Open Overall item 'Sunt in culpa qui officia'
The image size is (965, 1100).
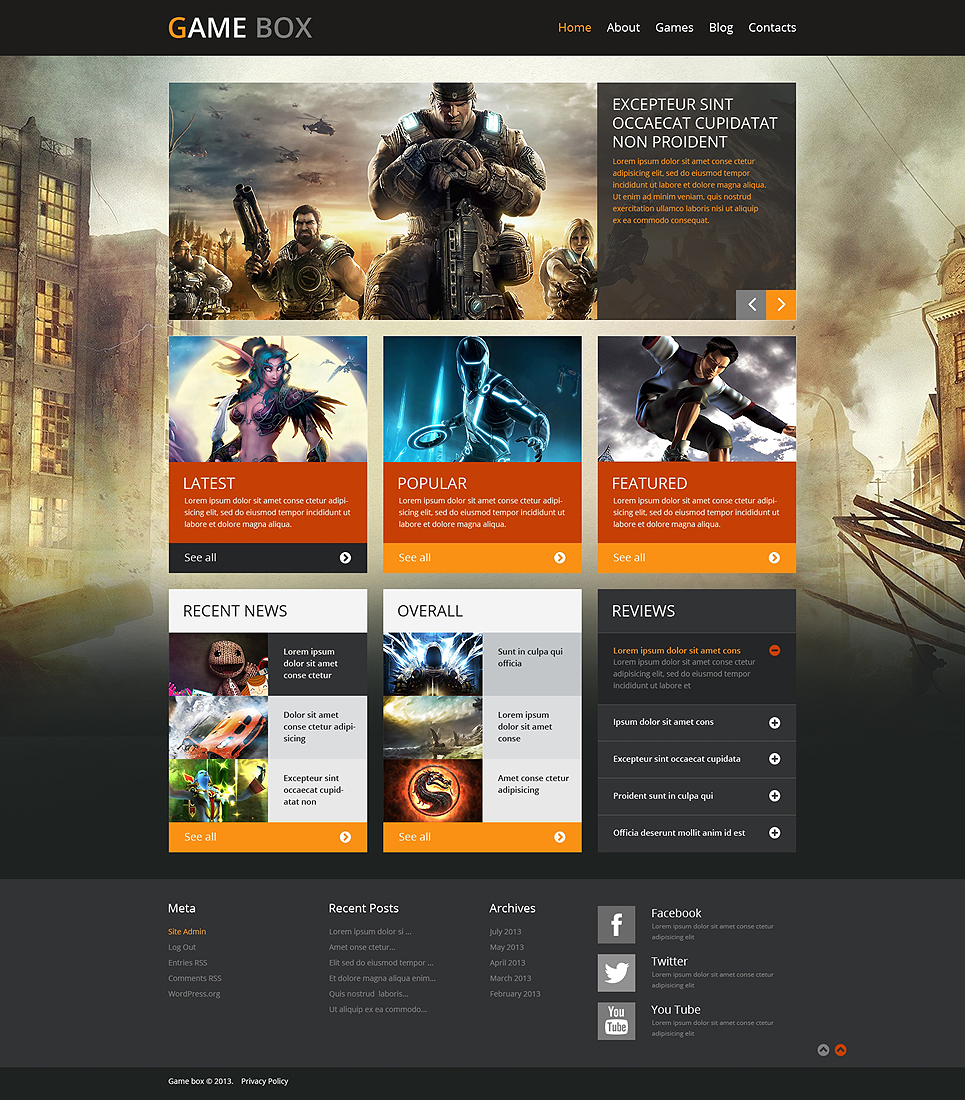(x=530, y=657)
